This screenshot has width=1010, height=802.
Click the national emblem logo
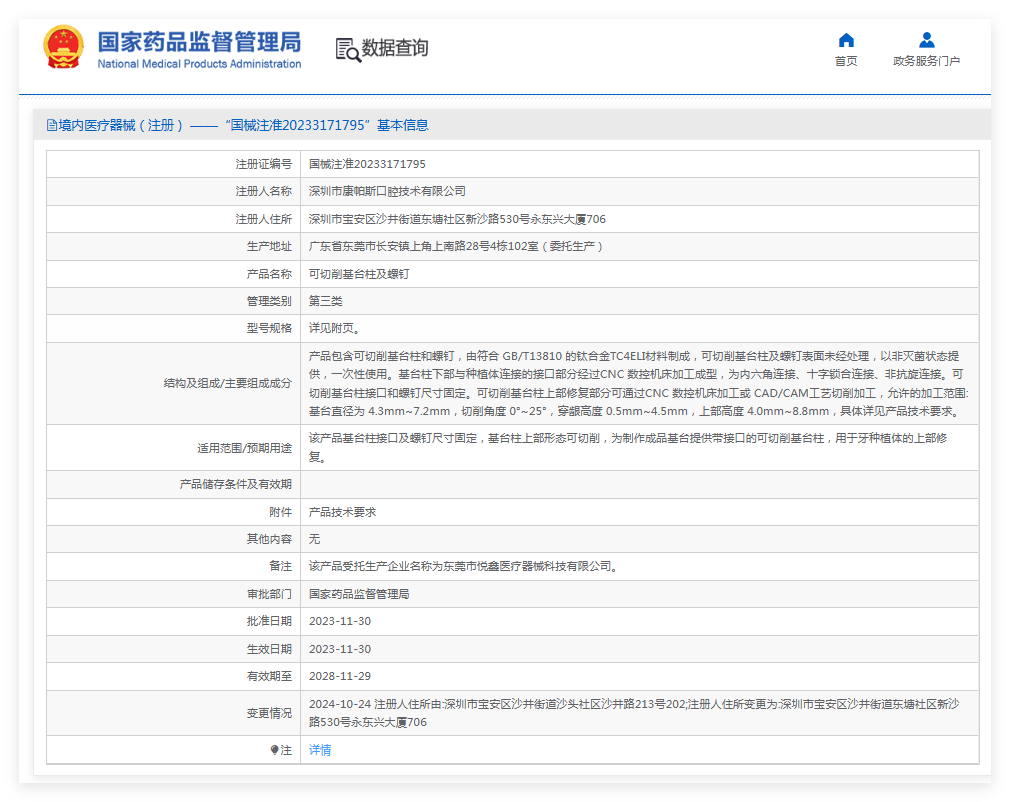coord(63,47)
